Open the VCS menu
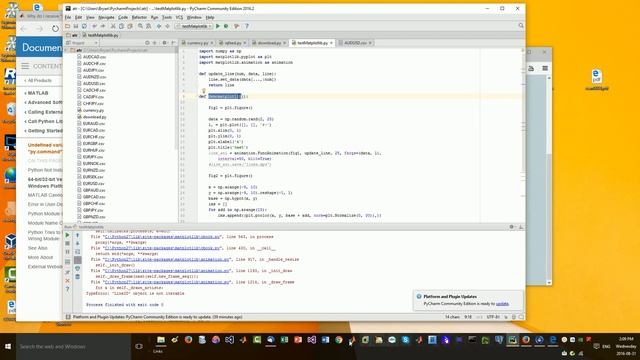The image size is (640, 360). click(x=179, y=18)
